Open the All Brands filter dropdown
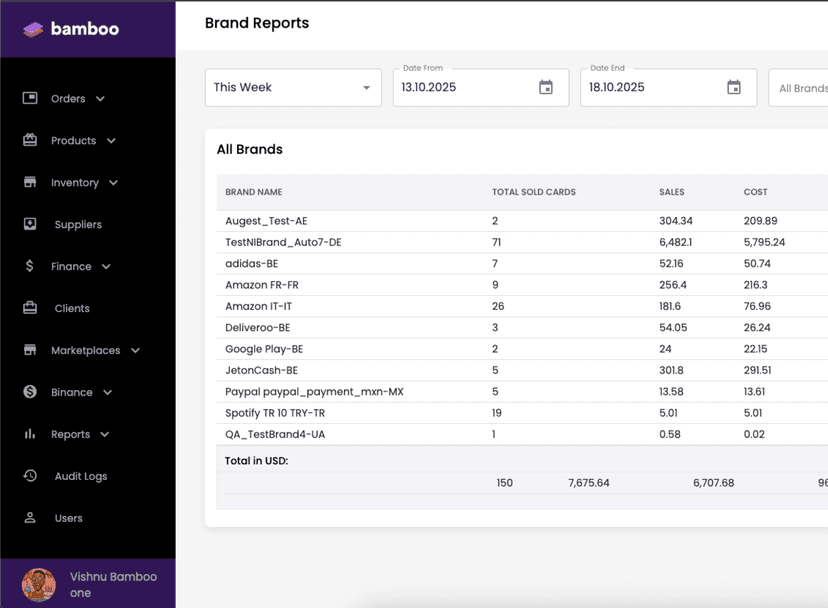The width and height of the screenshot is (828, 608). [800, 88]
